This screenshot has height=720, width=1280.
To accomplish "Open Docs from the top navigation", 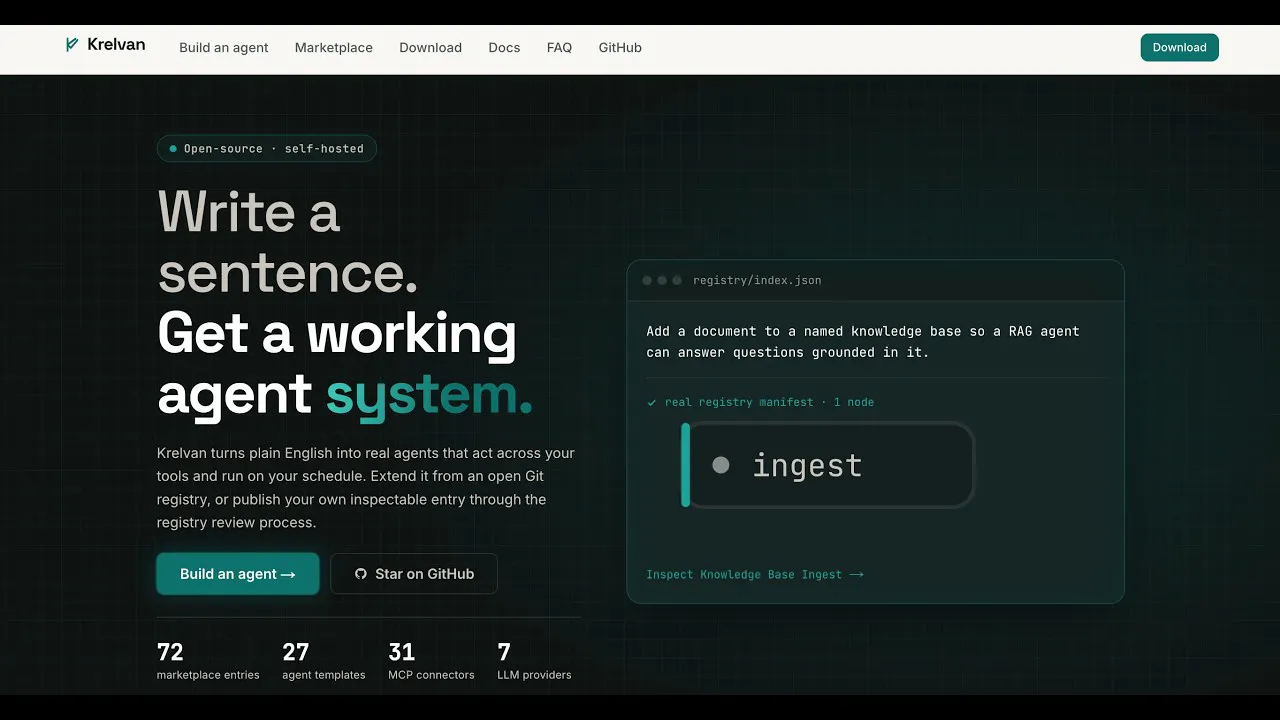I will click(x=504, y=47).
